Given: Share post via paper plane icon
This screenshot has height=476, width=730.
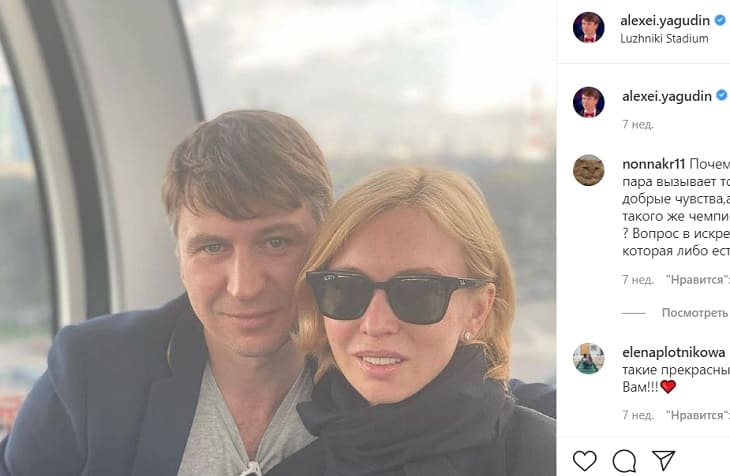Looking at the screenshot, I should tap(663, 460).
